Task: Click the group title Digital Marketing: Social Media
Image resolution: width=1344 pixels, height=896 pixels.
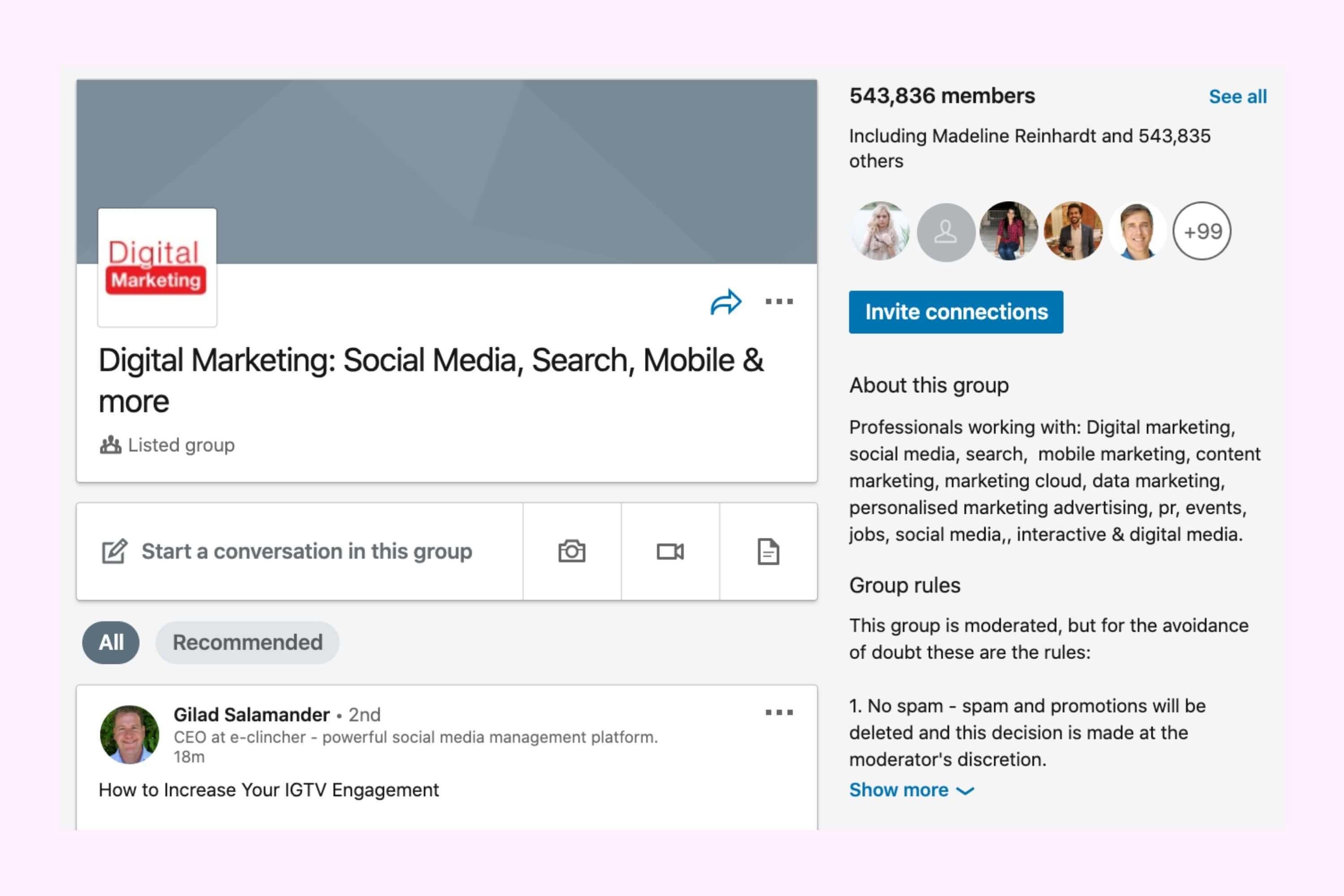Action: 431,380
